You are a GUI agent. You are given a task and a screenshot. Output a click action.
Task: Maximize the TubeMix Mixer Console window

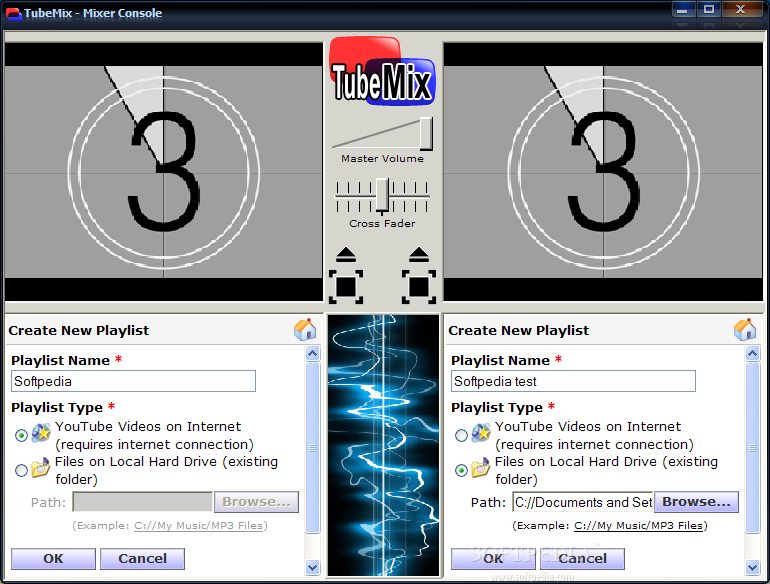[709, 10]
